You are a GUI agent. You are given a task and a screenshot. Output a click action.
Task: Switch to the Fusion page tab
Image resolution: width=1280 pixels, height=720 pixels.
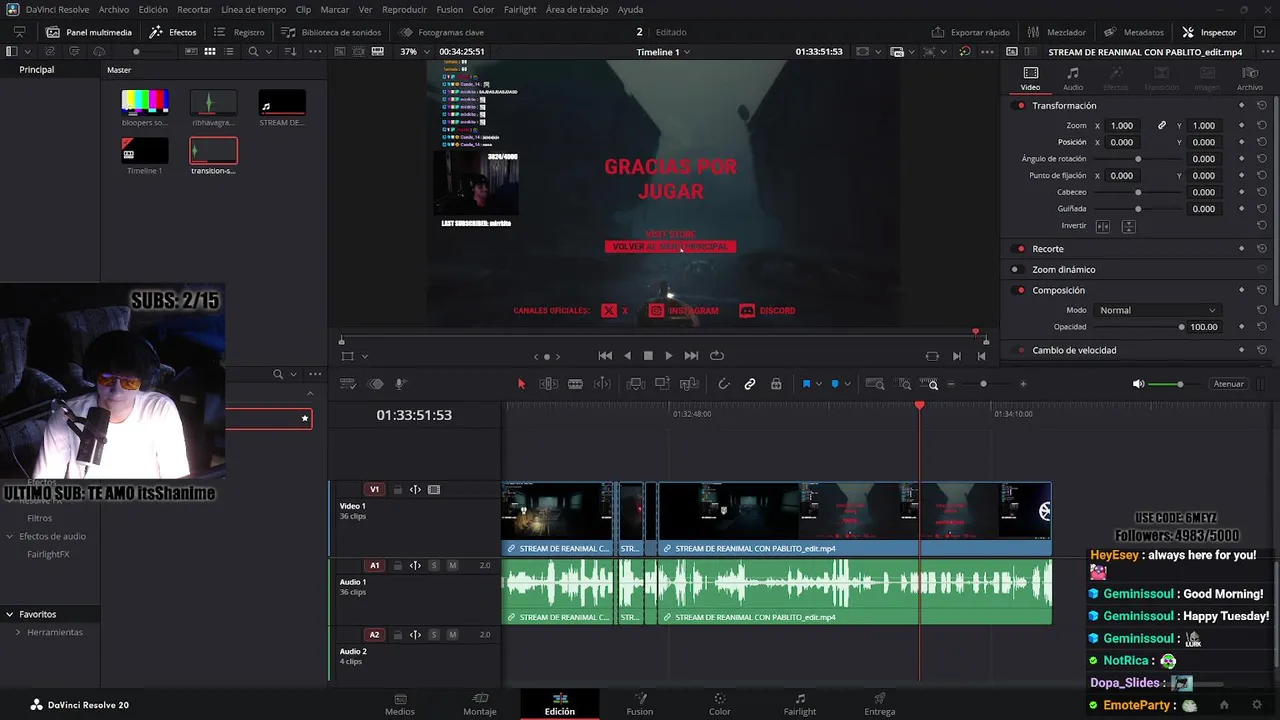point(640,704)
